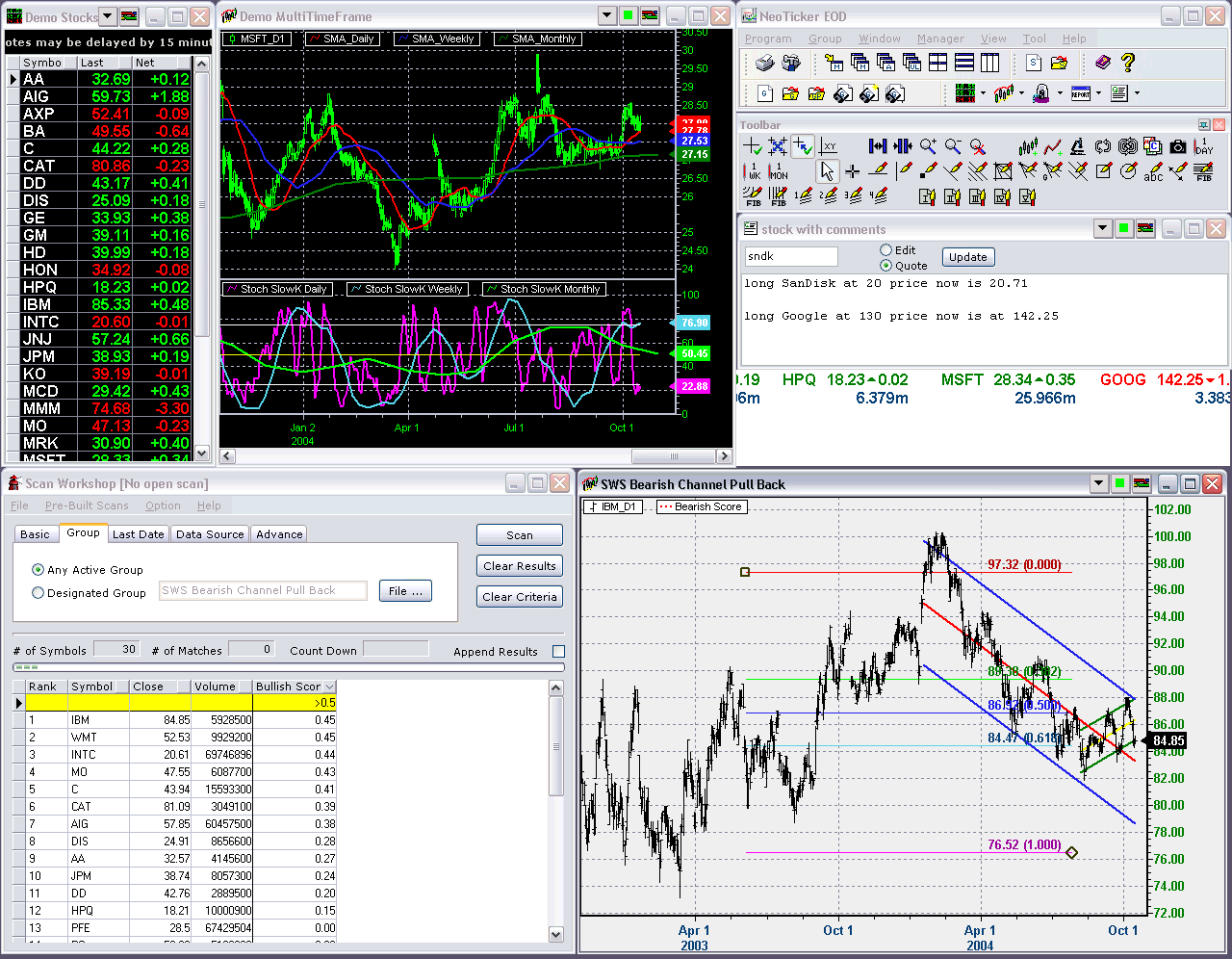Screen dimensions: 1232x959
Task: Expand the chart icon dropdown arrow
Action: [x=1020, y=94]
